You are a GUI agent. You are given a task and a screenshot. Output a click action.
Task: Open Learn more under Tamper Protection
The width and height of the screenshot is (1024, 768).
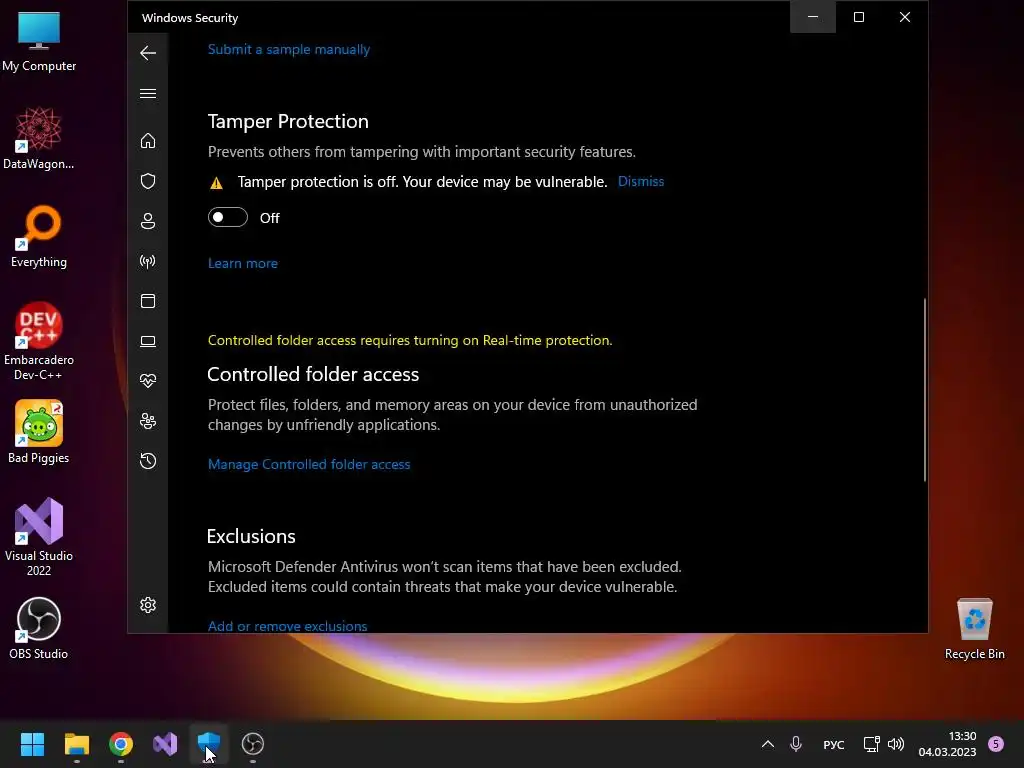pos(243,263)
